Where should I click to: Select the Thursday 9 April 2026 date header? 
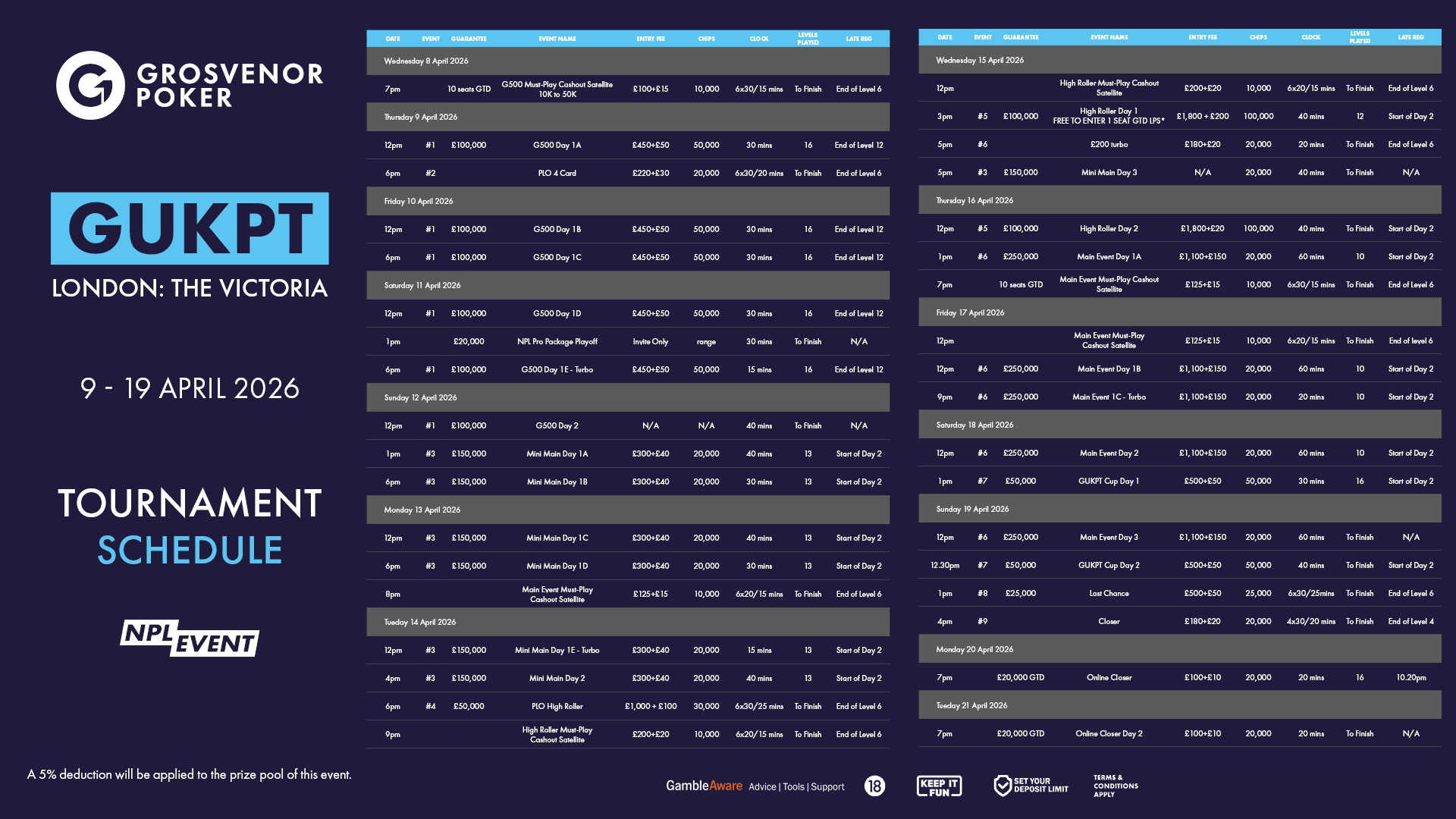tap(421, 118)
